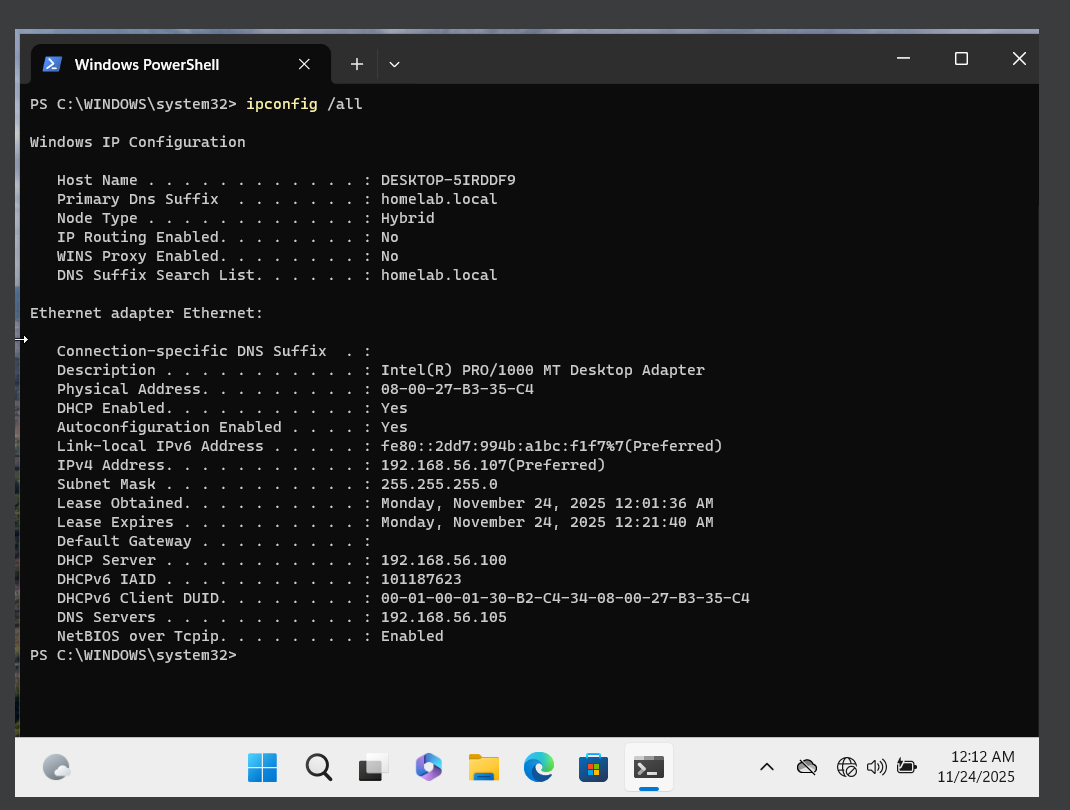Open the volume flyout with the speaker icon

(876, 767)
